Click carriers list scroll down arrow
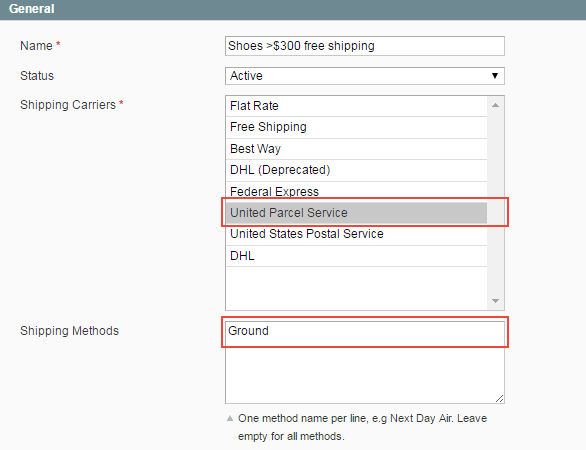The height and width of the screenshot is (450, 586). tap(496, 301)
